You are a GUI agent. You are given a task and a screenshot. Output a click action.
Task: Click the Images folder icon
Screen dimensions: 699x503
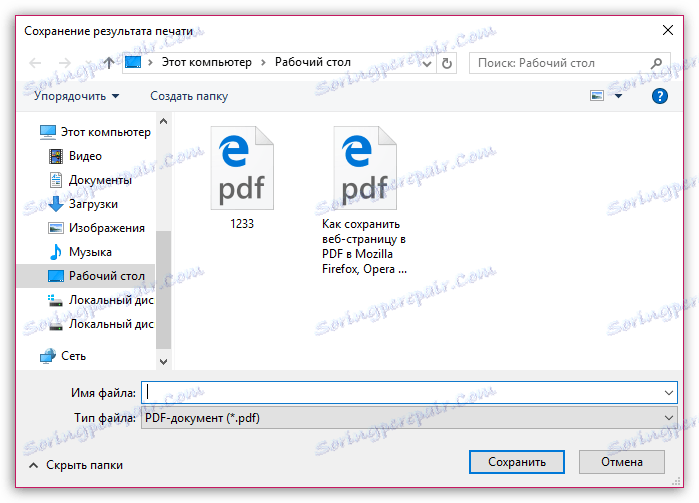pos(56,228)
